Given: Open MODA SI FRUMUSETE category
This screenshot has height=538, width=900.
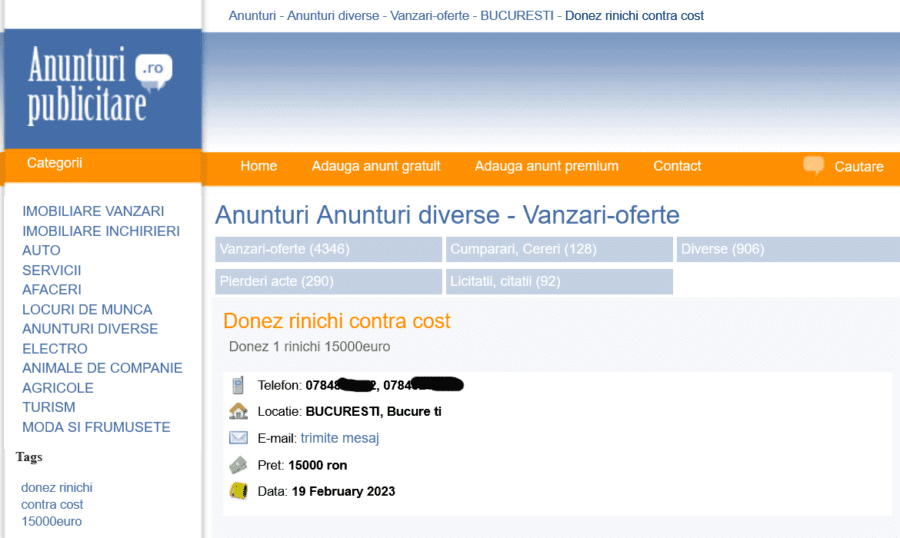Looking at the screenshot, I should tap(96, 427).
